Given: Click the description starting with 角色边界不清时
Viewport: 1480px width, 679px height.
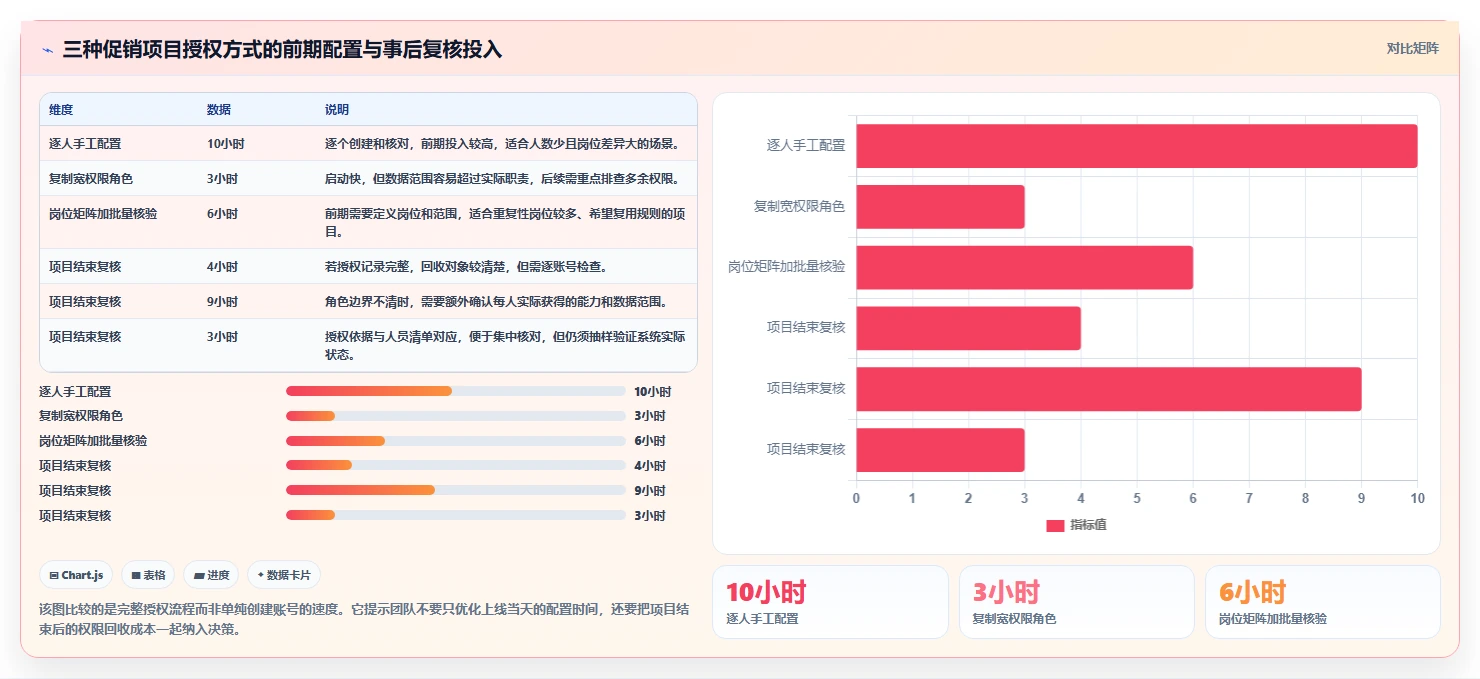Looking at the screenshot, I should (496, 302).
